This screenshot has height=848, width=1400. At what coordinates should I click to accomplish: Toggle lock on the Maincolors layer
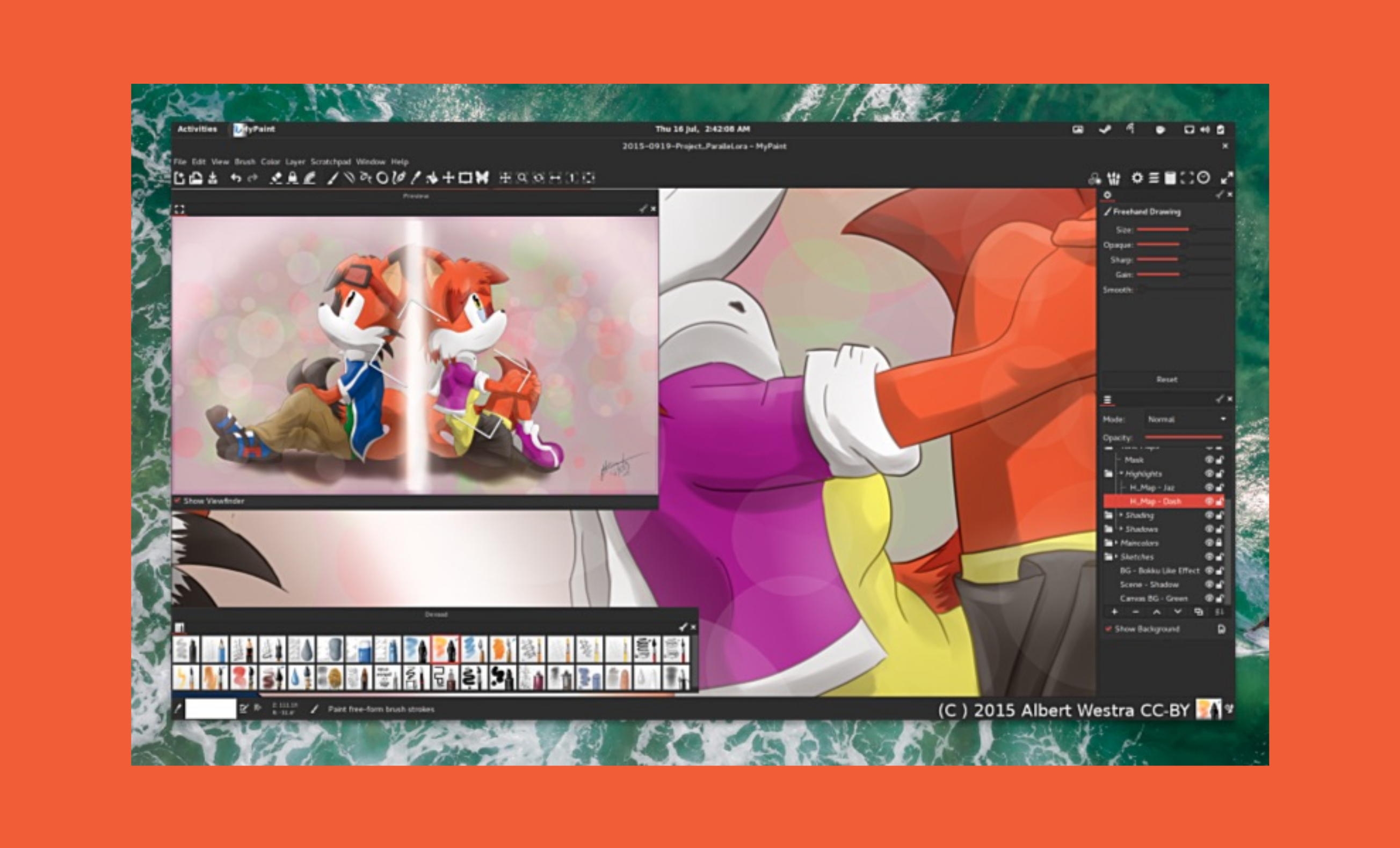pos(1220,543)
